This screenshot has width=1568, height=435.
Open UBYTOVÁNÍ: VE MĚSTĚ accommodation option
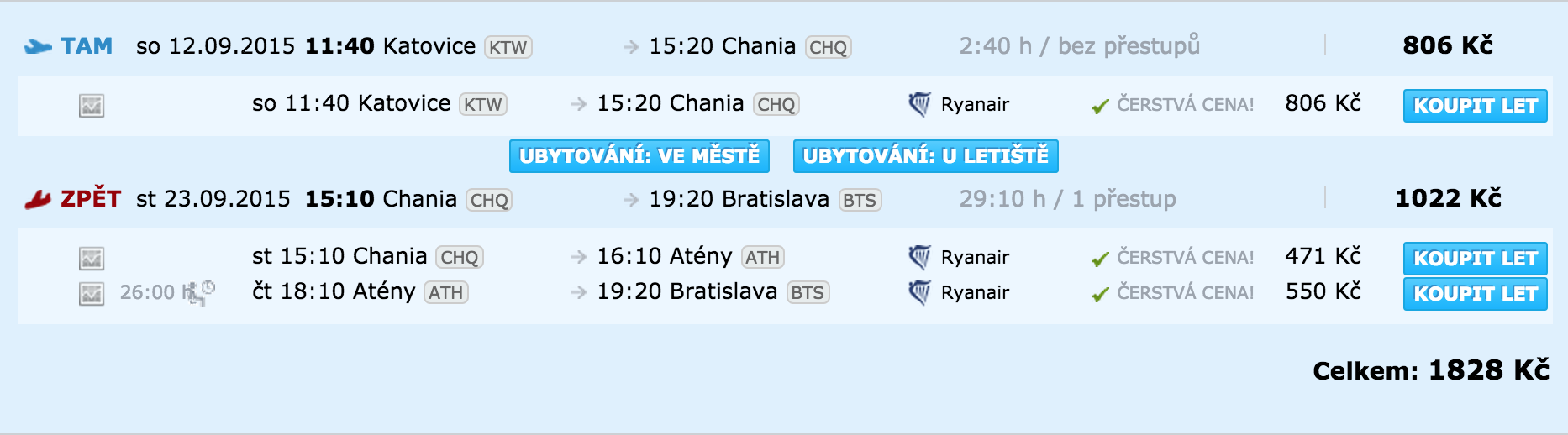point(639,156)
